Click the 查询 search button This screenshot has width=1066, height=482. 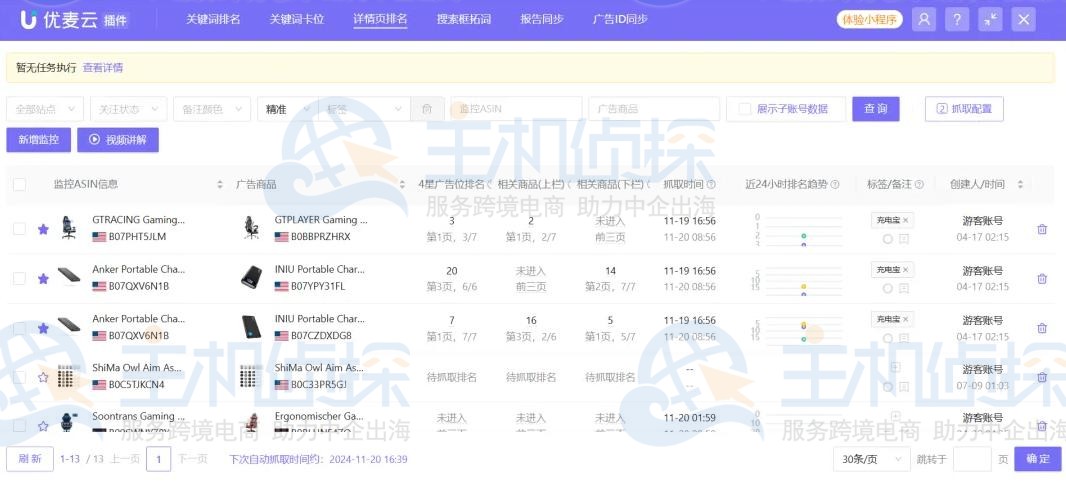click(x=876, y=109)
